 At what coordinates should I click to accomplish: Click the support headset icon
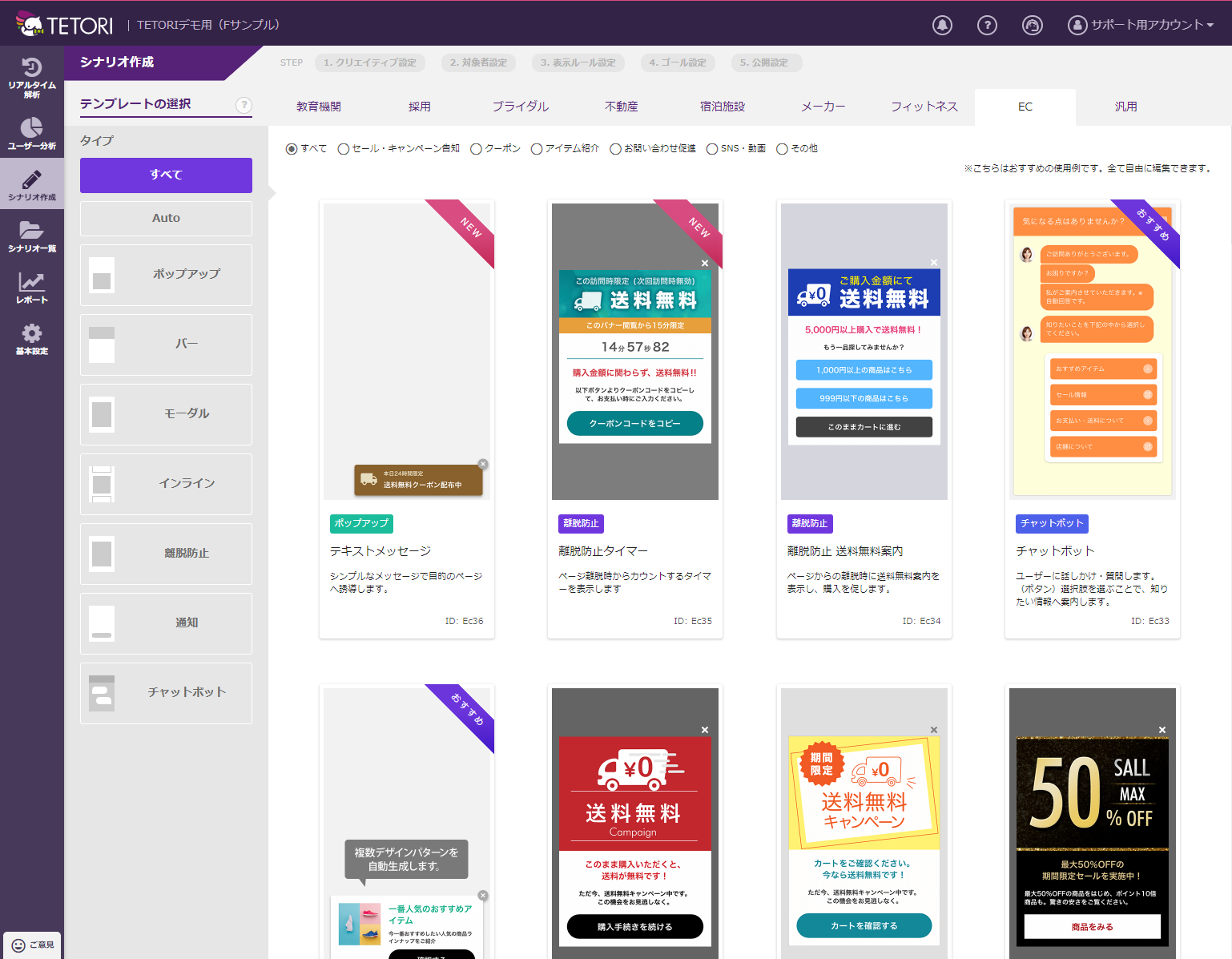(x=1032, y=25)
